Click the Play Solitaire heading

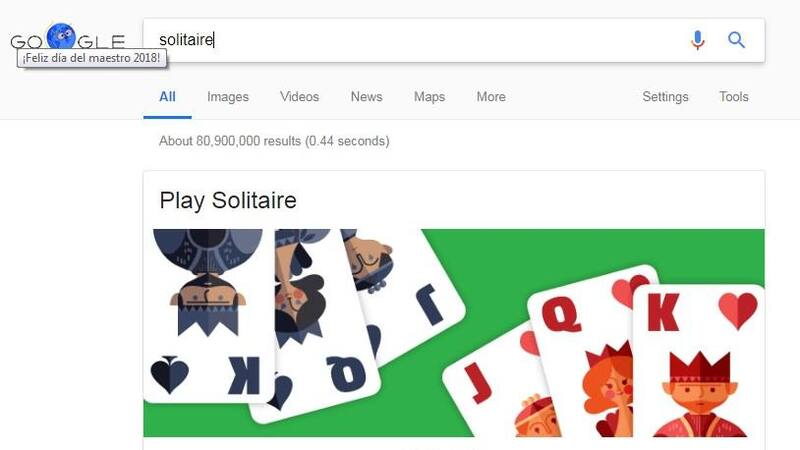click(228, 201)
